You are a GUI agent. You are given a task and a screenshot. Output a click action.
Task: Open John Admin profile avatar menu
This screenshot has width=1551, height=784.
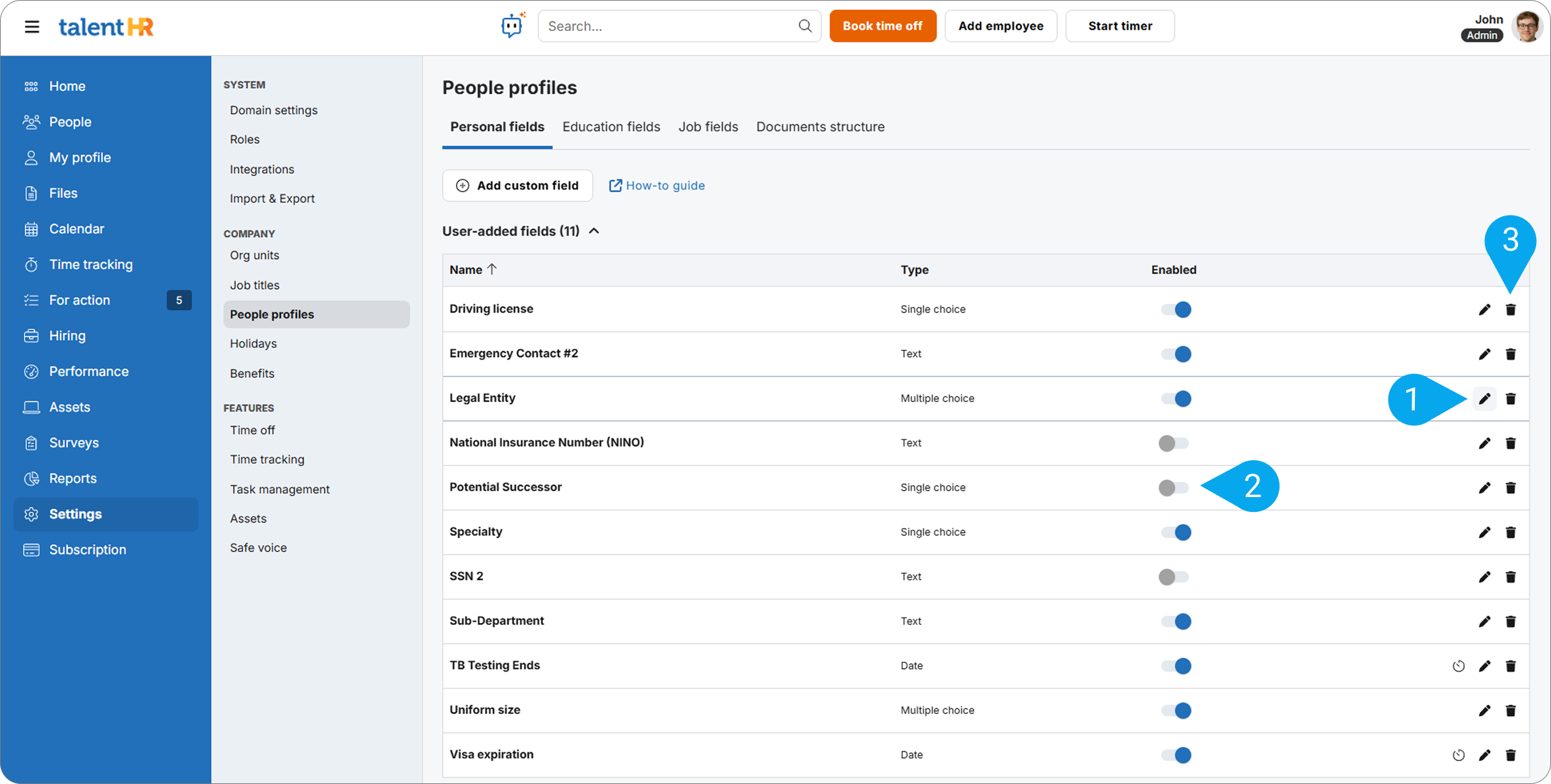[x=1526, y=27]
